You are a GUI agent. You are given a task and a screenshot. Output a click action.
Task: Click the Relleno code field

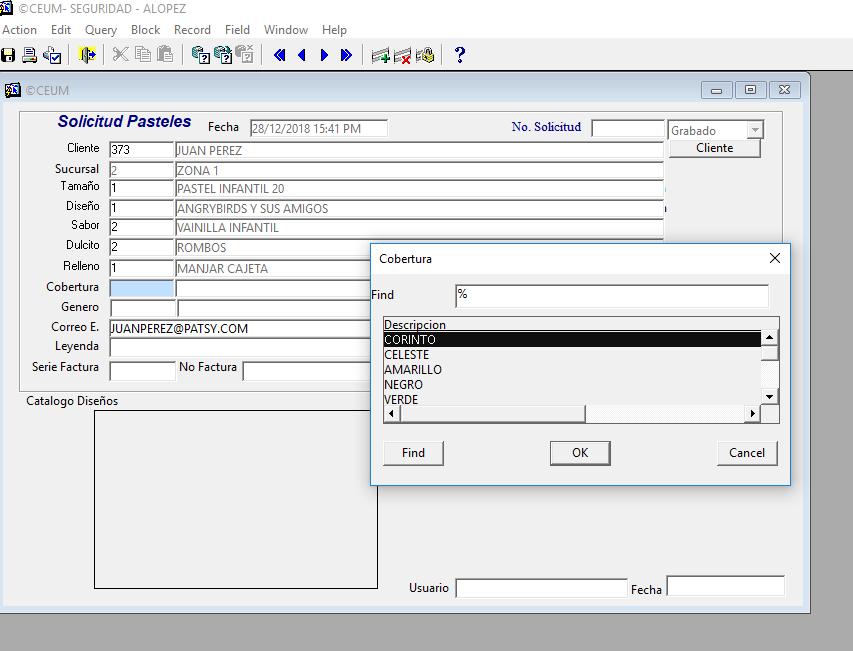click(x=141, y=268)
